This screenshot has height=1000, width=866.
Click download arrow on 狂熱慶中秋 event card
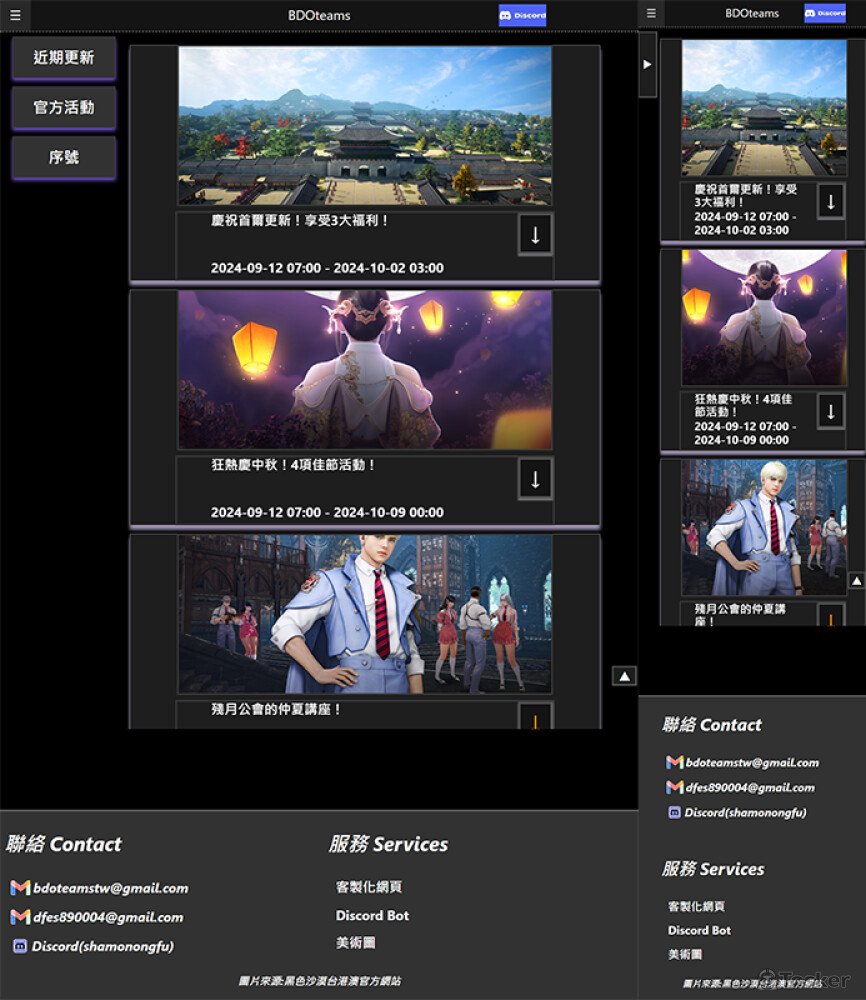534,479
